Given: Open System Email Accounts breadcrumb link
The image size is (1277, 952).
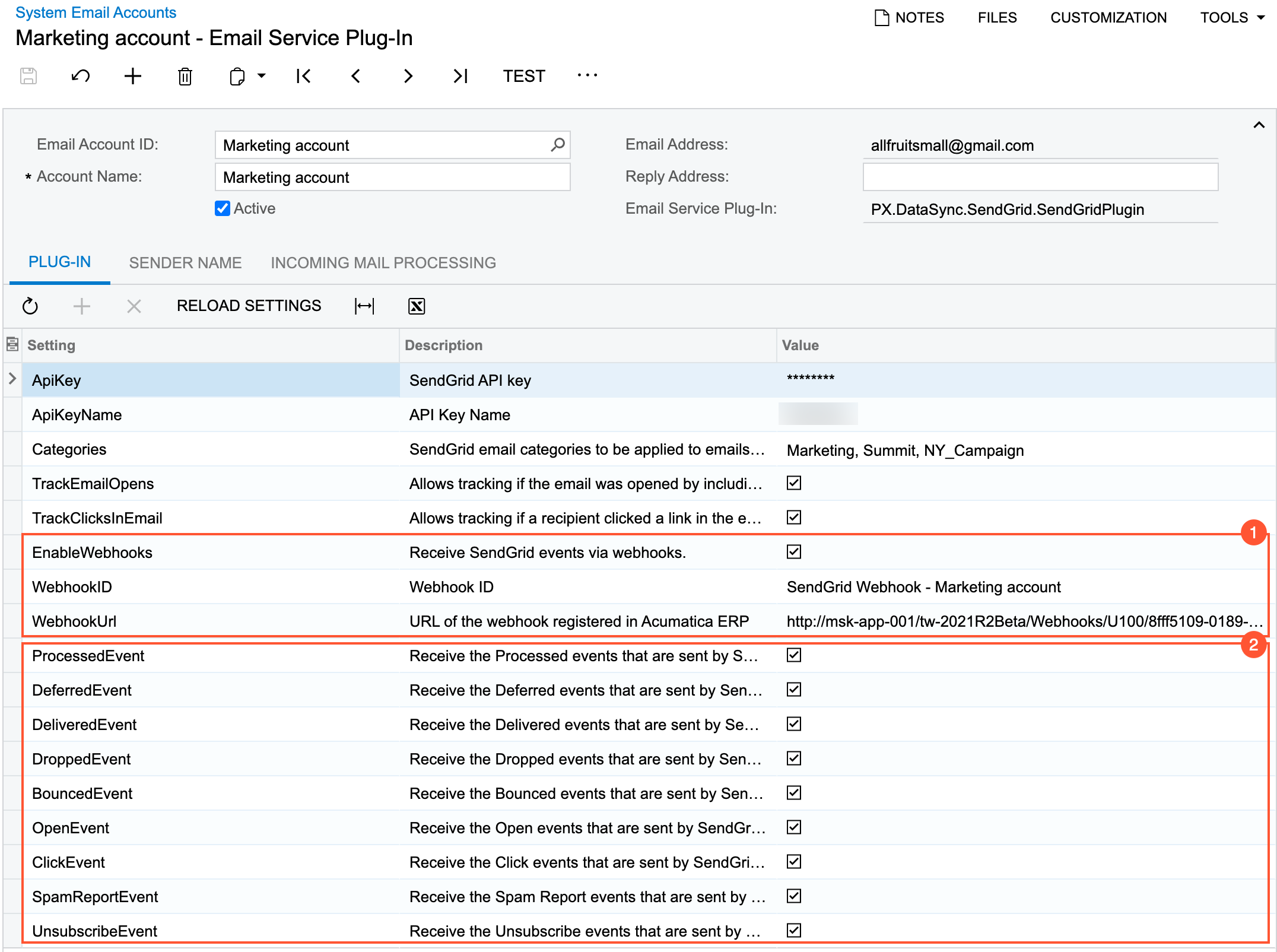Looking at the screenshot, I should (96, 12).
